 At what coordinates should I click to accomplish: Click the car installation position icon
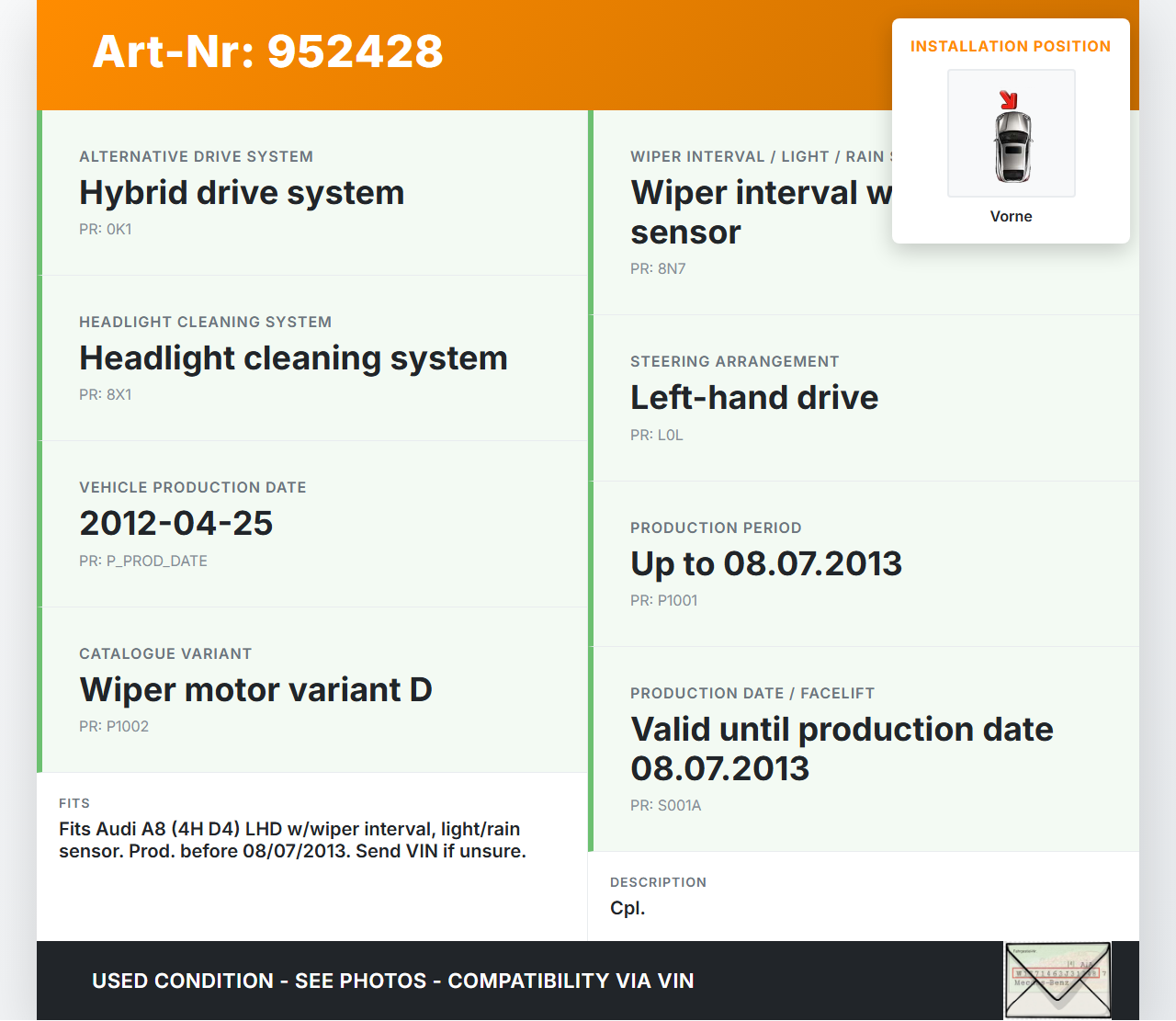point(1012,134)
